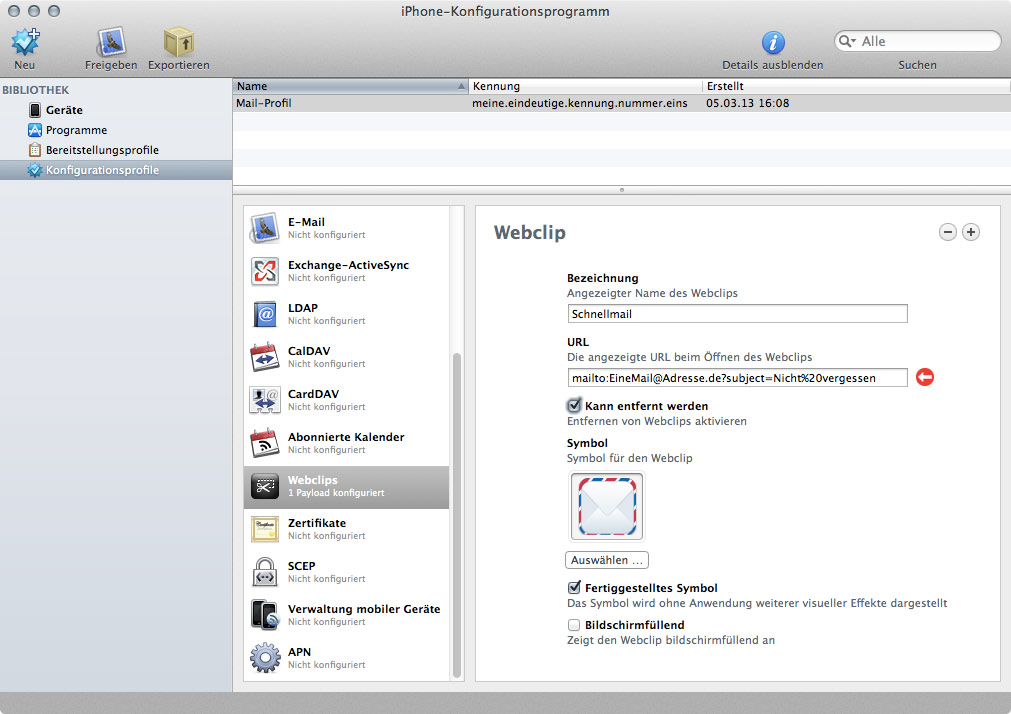
Task: Select the Mail-Profil row
Action: (622, 103)
